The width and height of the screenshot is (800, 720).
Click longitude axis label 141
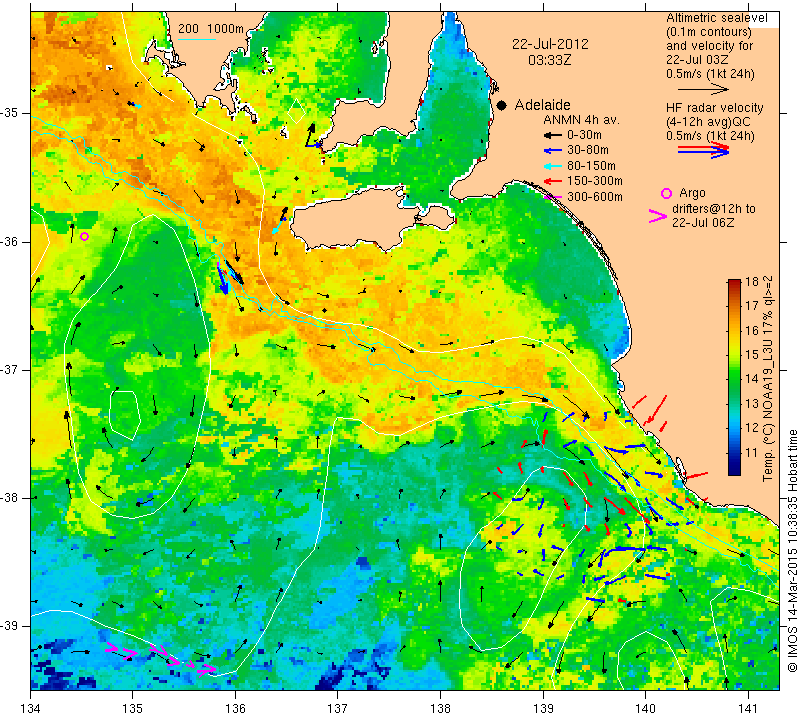point(748,708)
